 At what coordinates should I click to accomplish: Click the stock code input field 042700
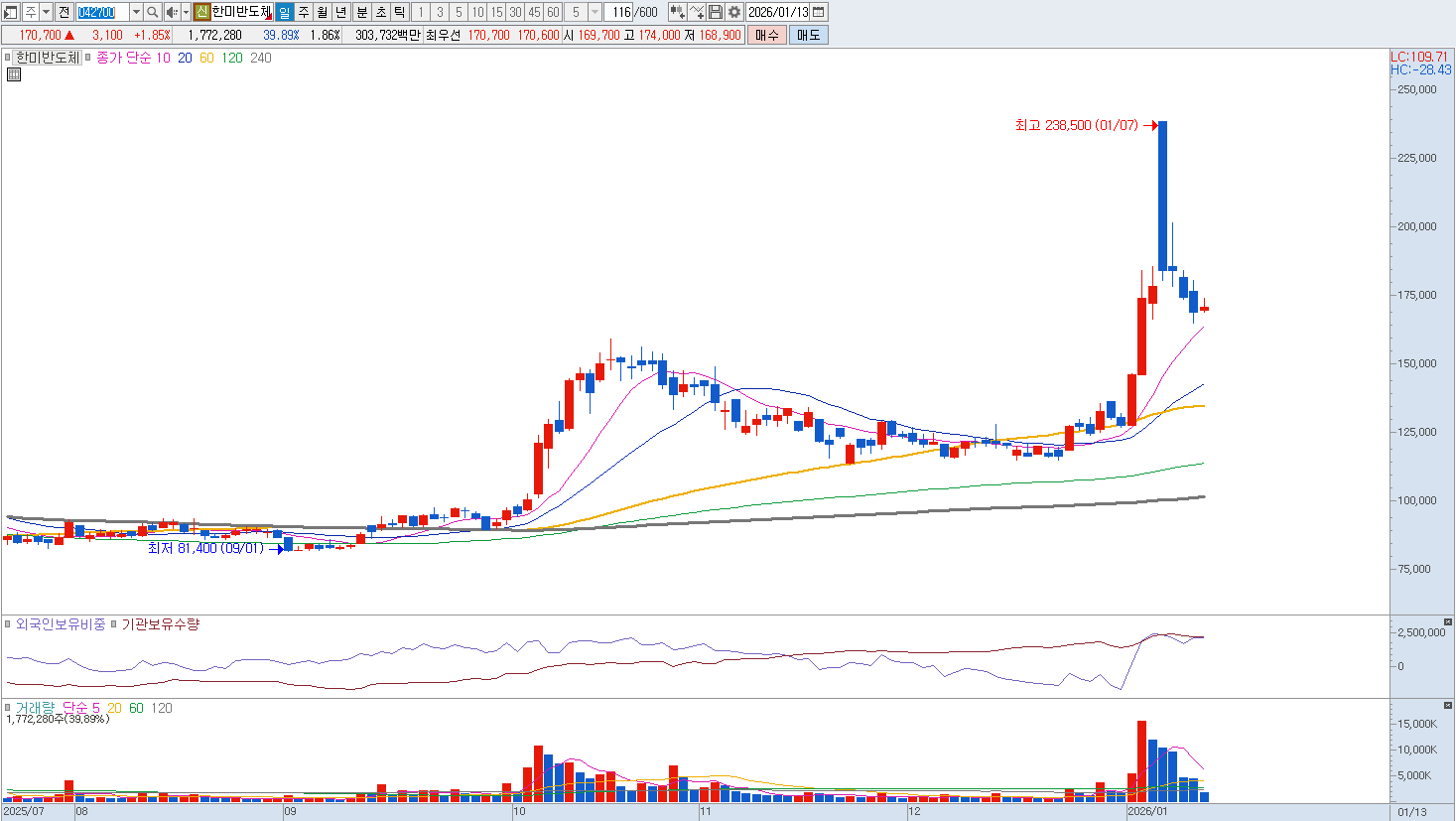(x=102, y=12)
